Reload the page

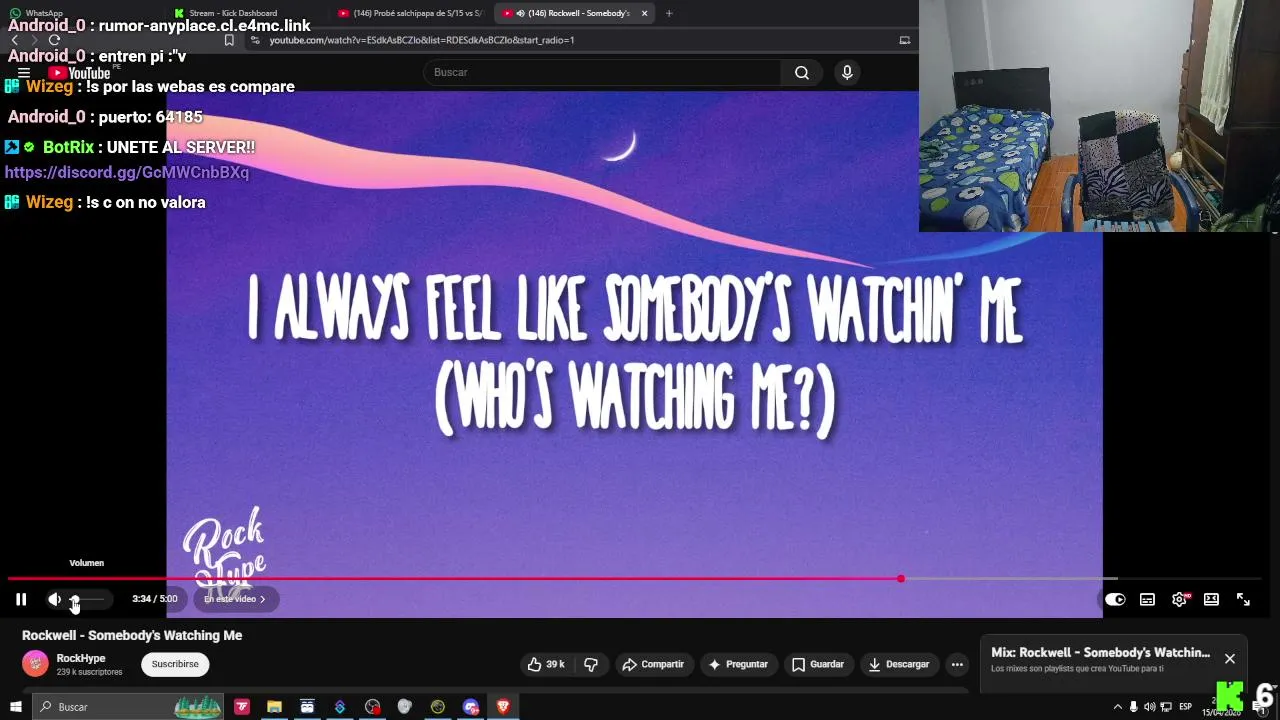pyautogui.click(x=54, y=40)
